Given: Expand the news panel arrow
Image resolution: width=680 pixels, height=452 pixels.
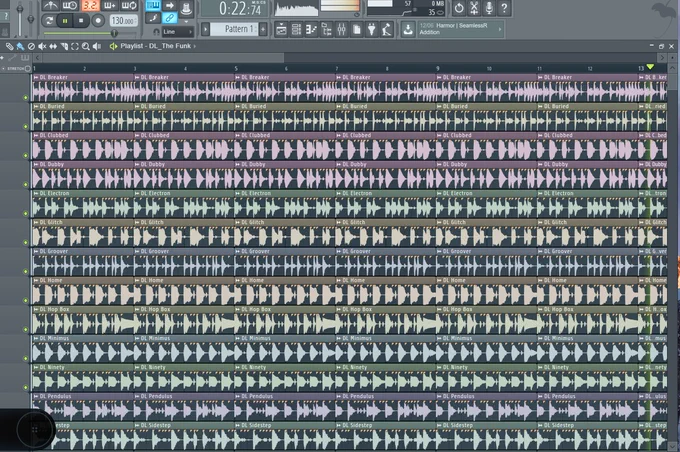Looking at the screenshot, I should [500, 29].
